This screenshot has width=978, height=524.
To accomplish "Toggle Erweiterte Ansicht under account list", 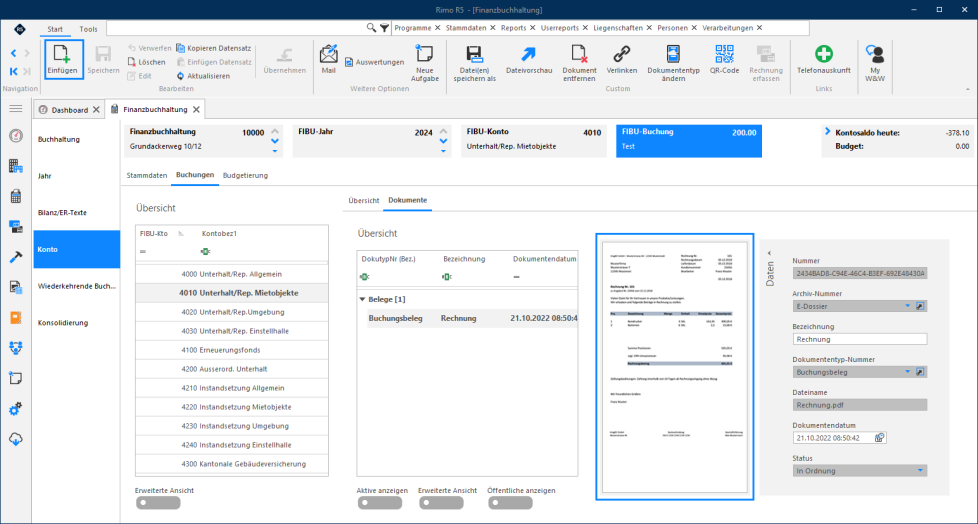I will (x=158, y=502).
